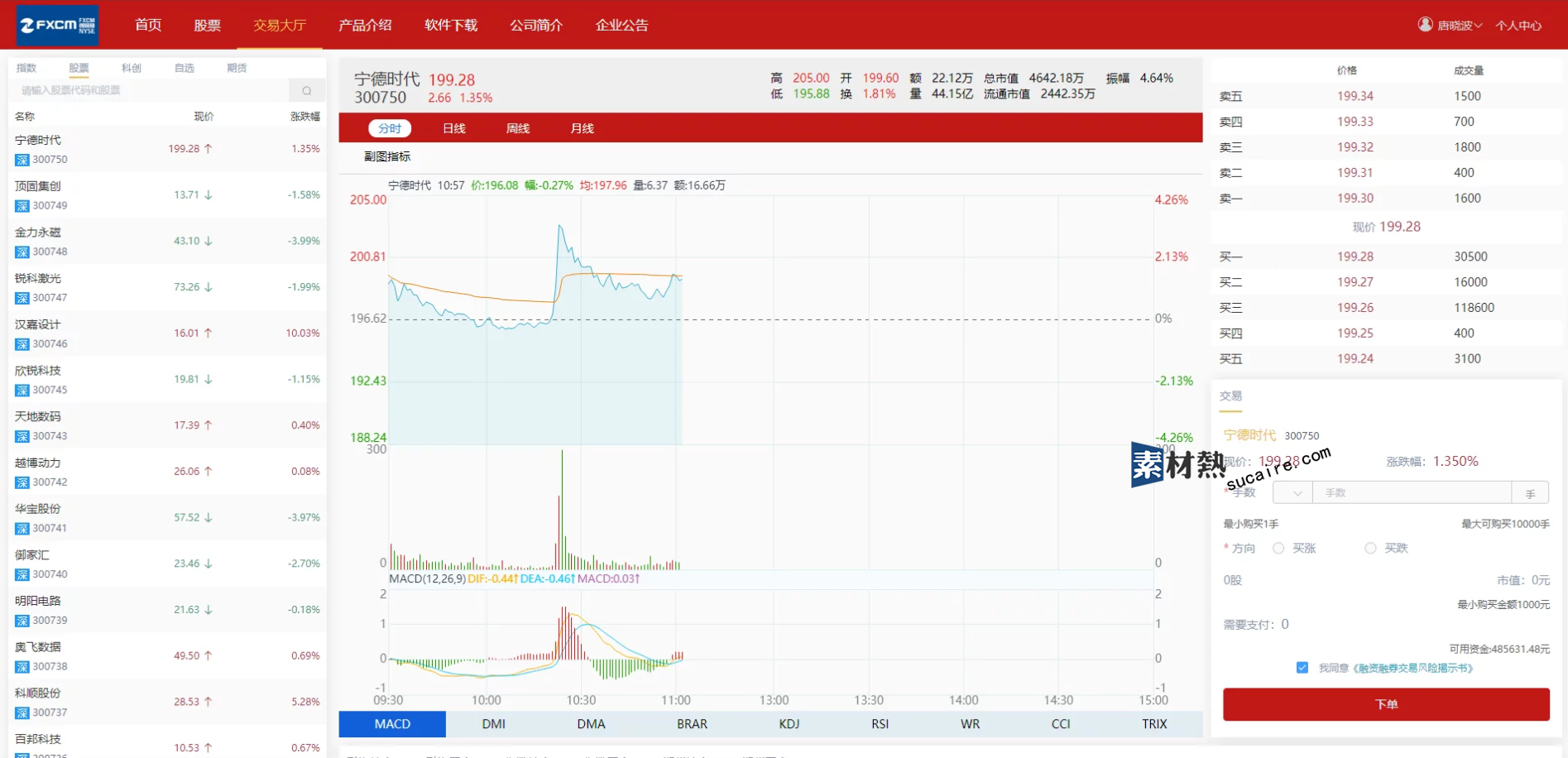The height and width of the screenshot is (758, 1568).
Task: Select WR indicator tab
Action: coord(971,724)
